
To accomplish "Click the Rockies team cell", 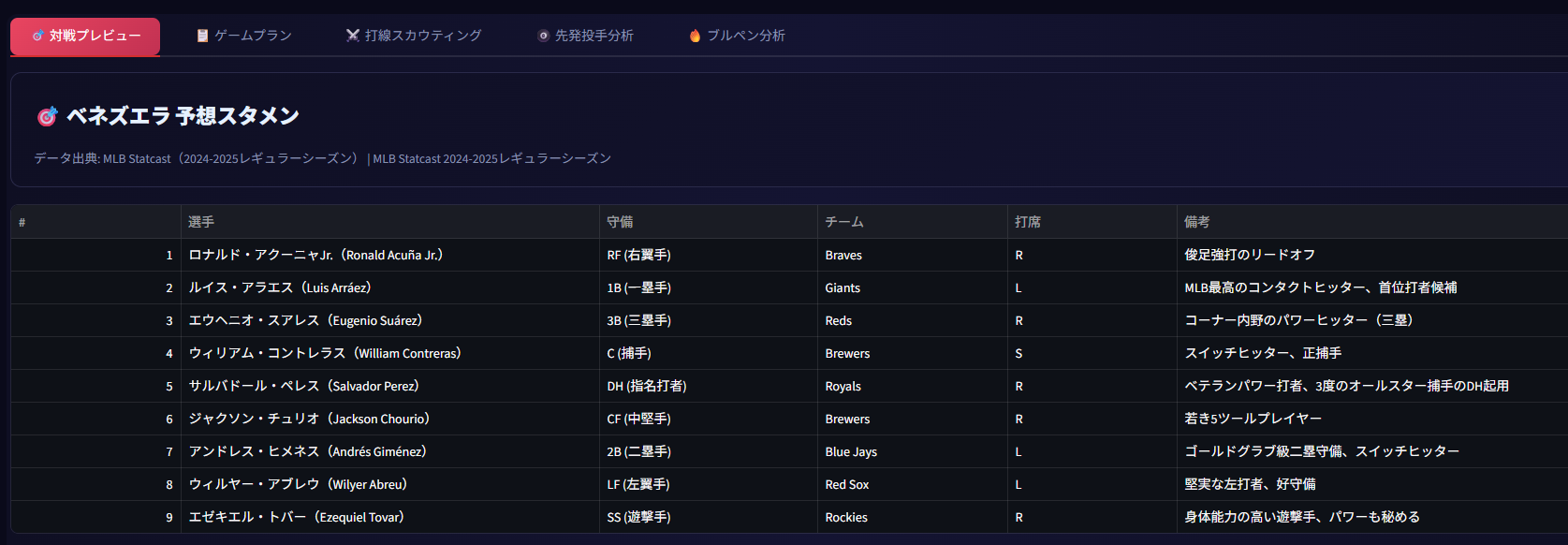I will [913, 517].
